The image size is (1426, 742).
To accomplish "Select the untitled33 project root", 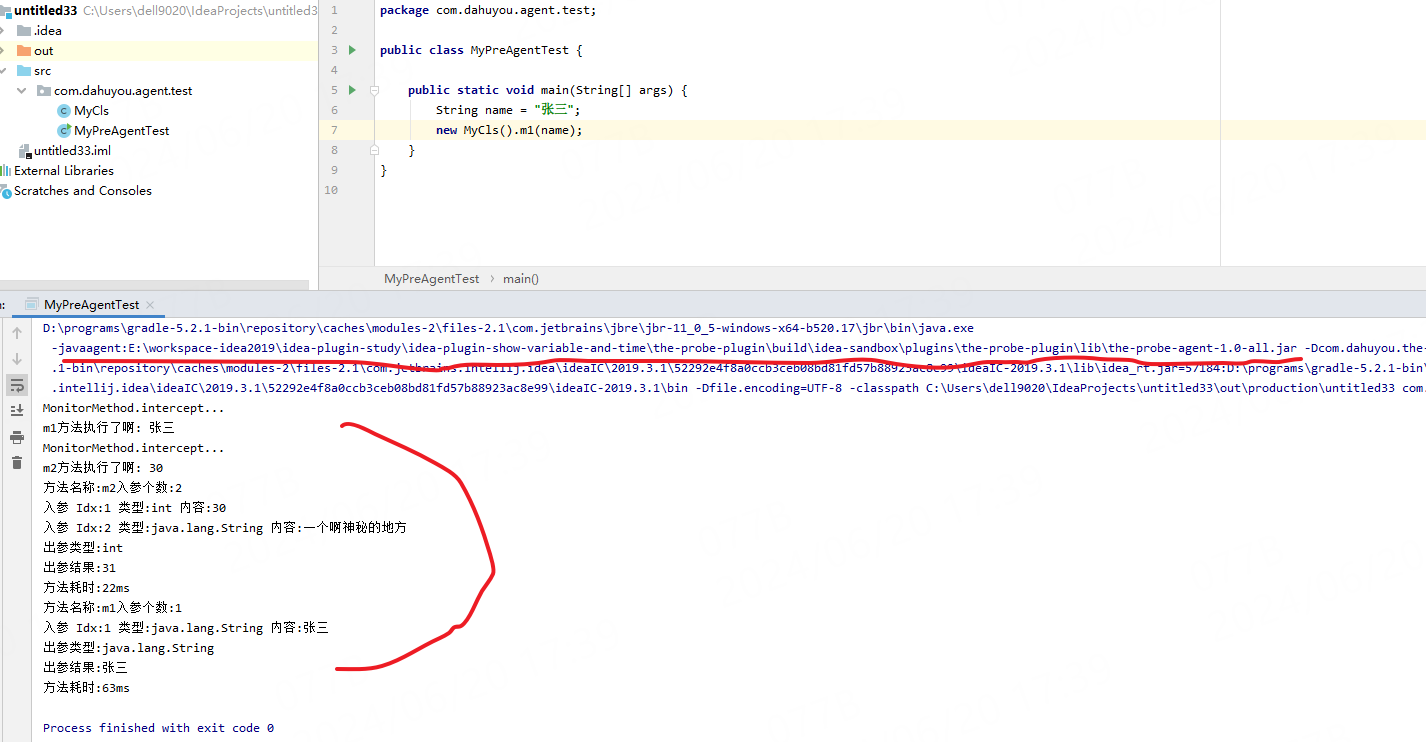I will (46, 11).
